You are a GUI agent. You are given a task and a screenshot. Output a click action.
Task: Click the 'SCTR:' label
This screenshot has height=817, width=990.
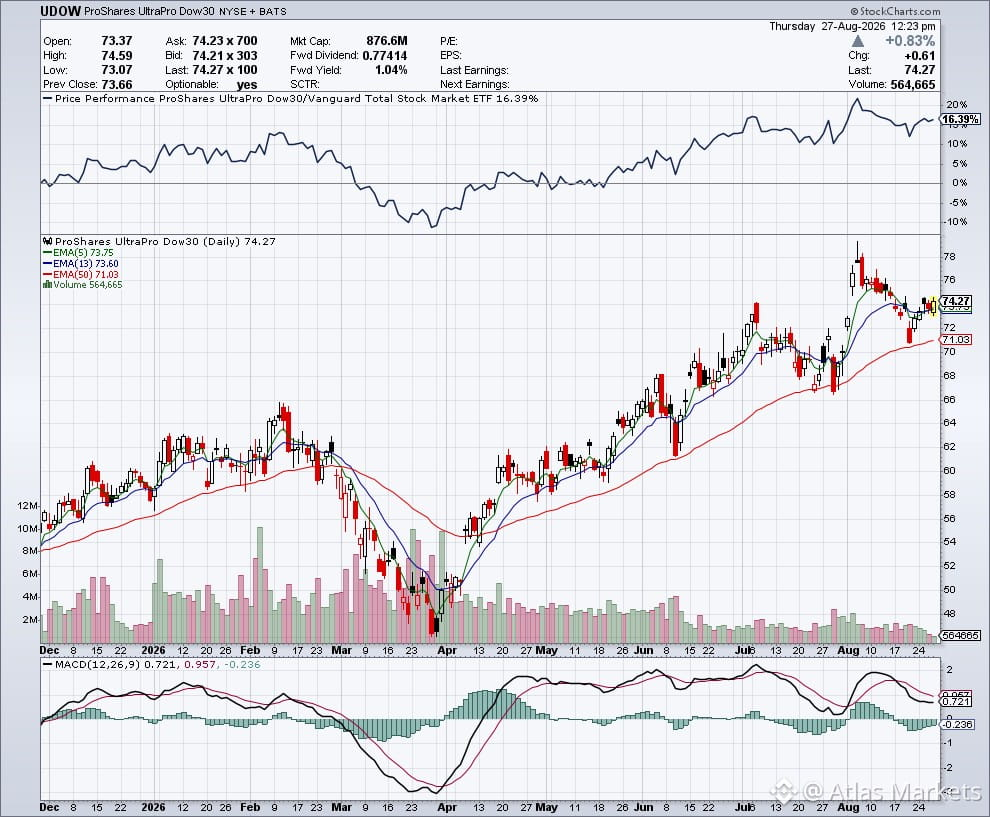point(305,85)
